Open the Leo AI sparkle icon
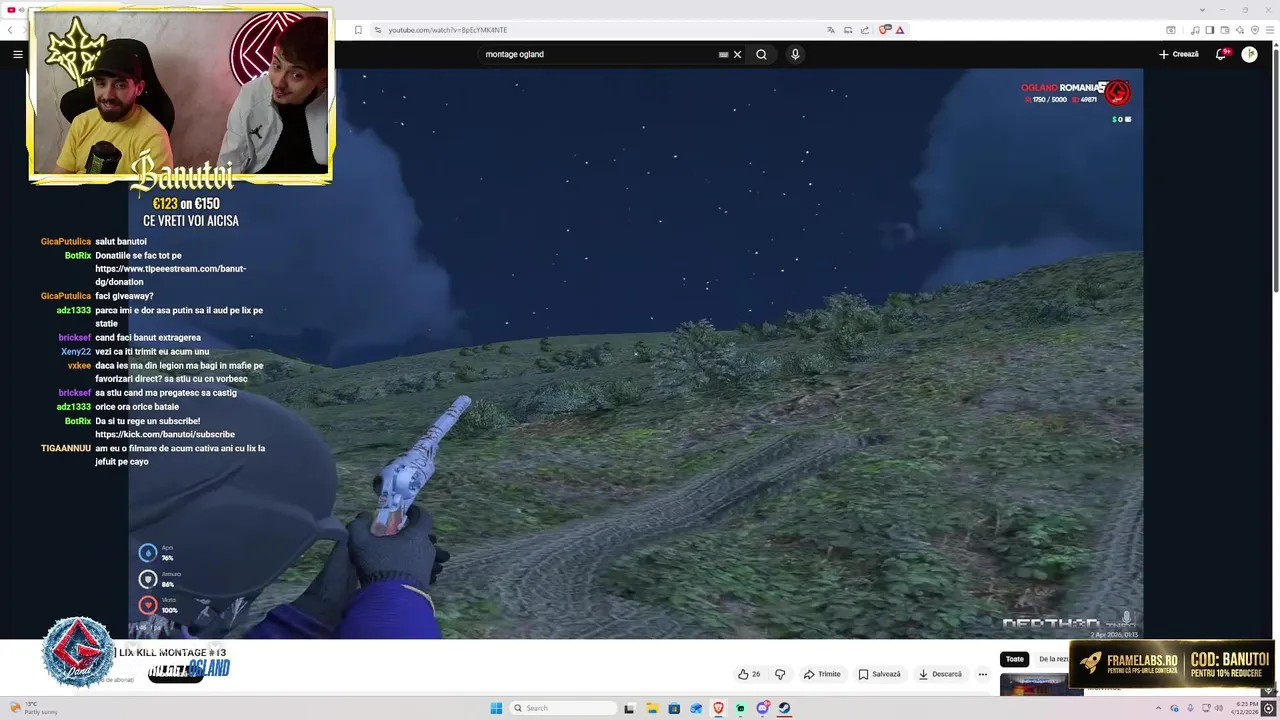The height and width of the screenshot is (720, 1280). click(x=1239, y=30)
